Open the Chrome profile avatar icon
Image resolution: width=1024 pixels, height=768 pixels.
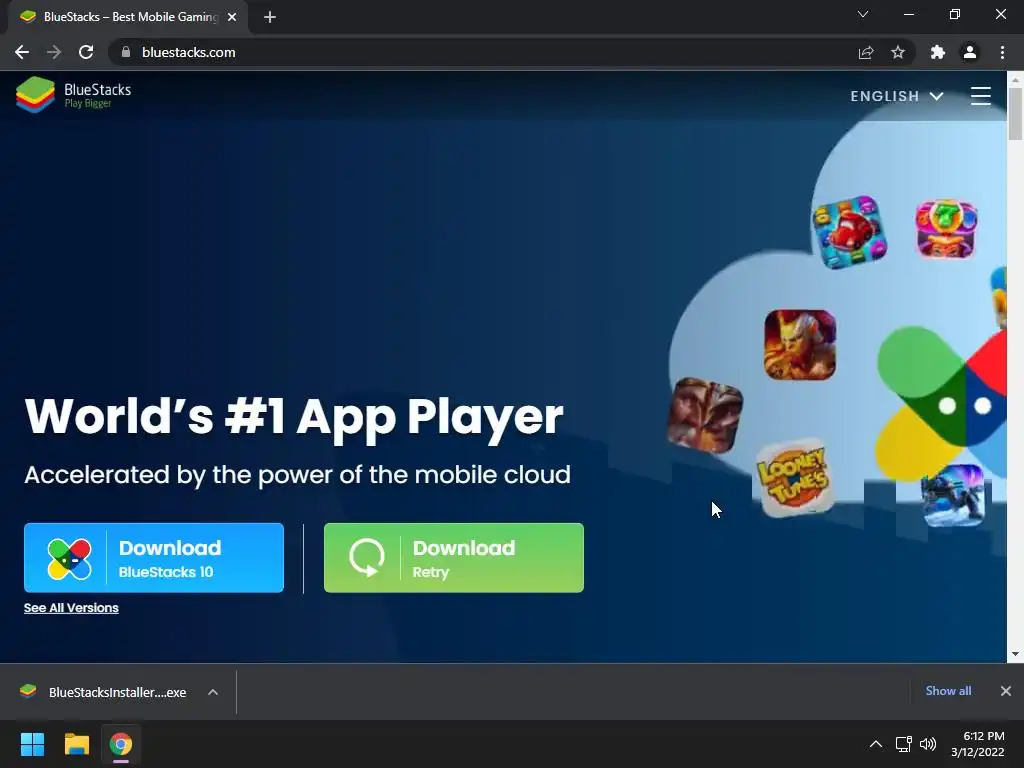pyautogui.click(x=970, y=52)
